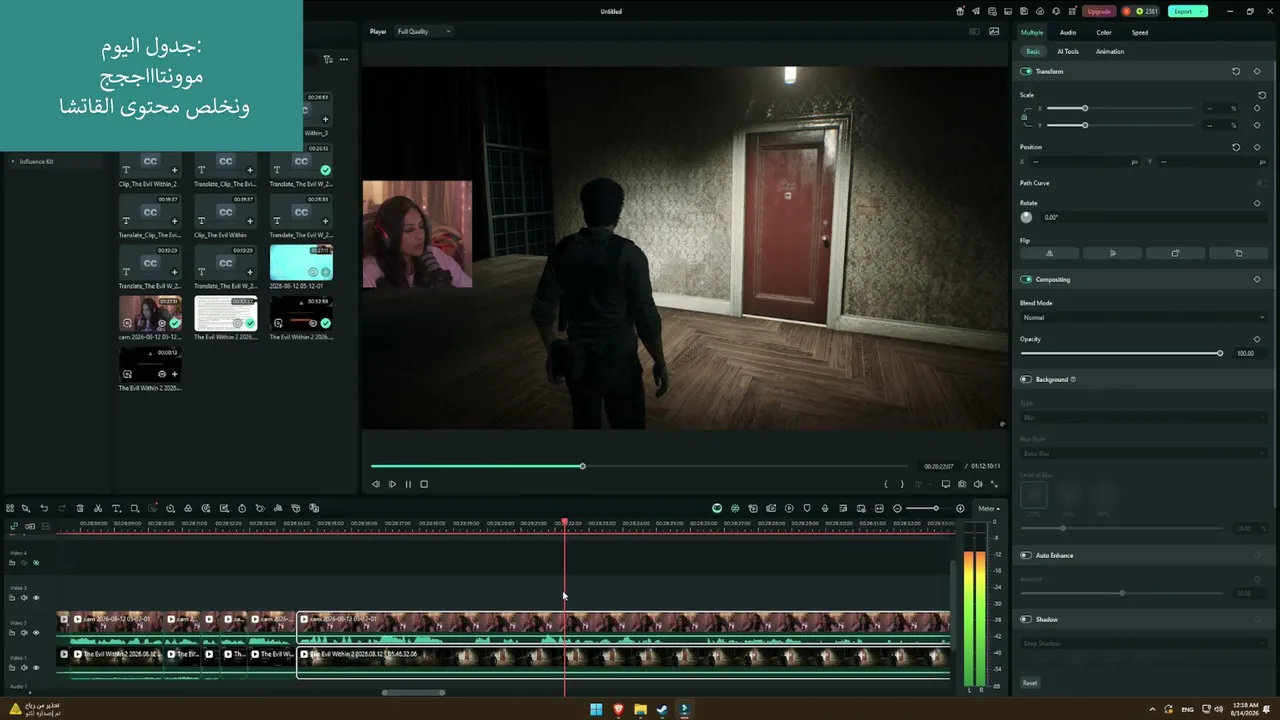Hide the Video 3 track with the eye icon
The height and width of the screenshot is (720, 1280).
pyautogui.click(x=36, y=598)
